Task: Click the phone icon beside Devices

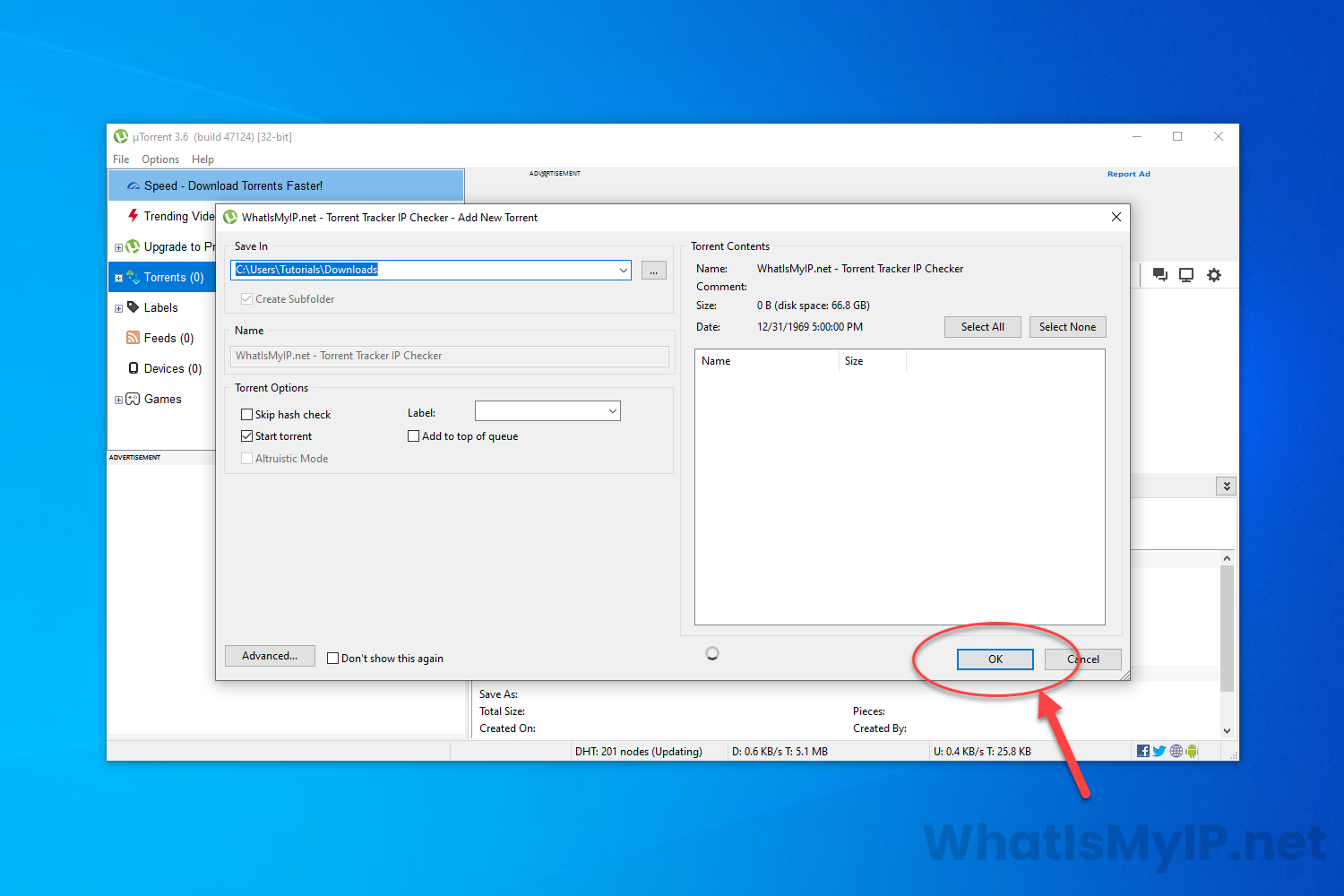Action: (134, 368)
